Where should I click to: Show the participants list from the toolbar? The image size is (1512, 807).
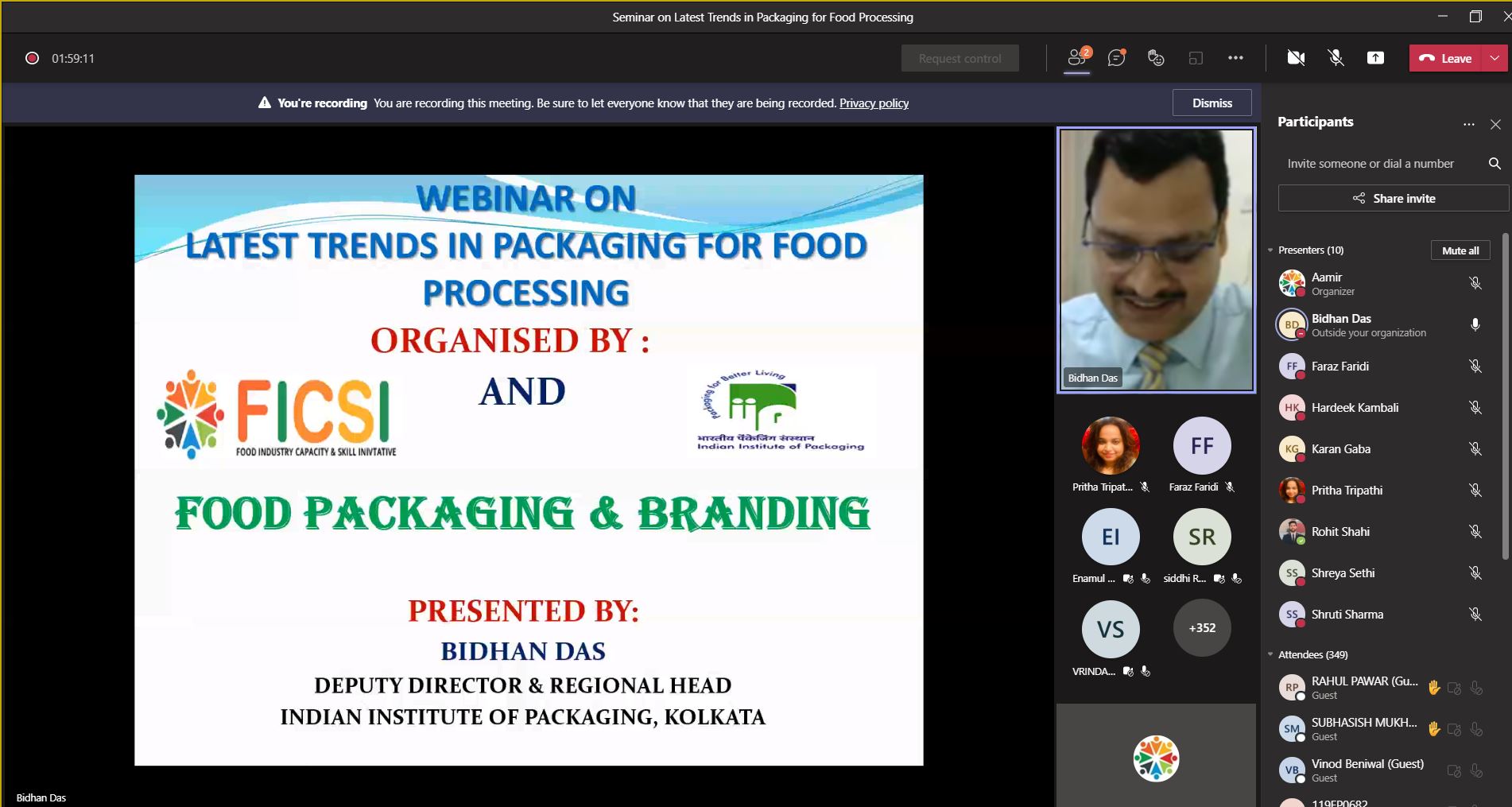click(x=1076, y=58)
